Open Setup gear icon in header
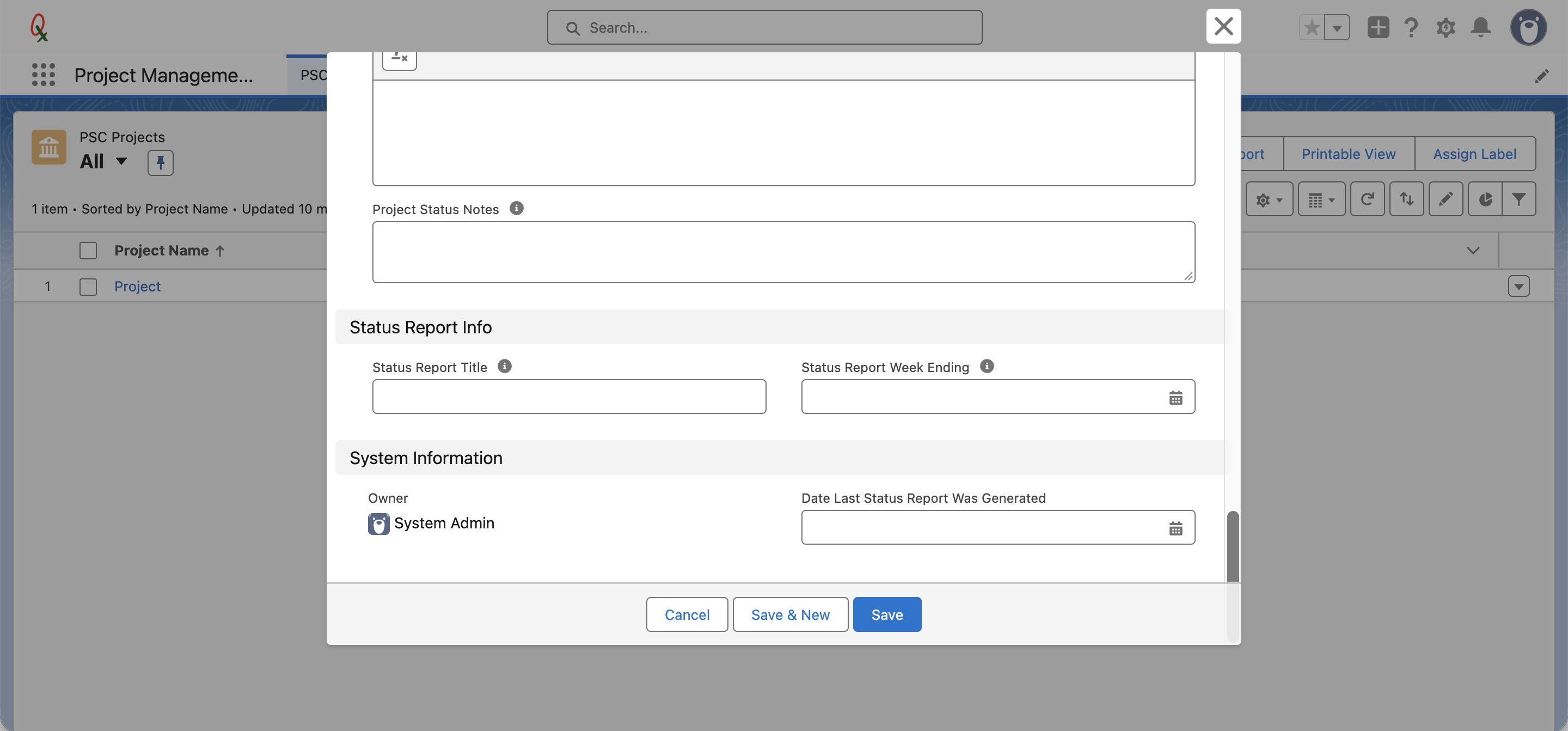Image resolution: width=1568 pixels, height=731 pixels. pos(1445,27)
